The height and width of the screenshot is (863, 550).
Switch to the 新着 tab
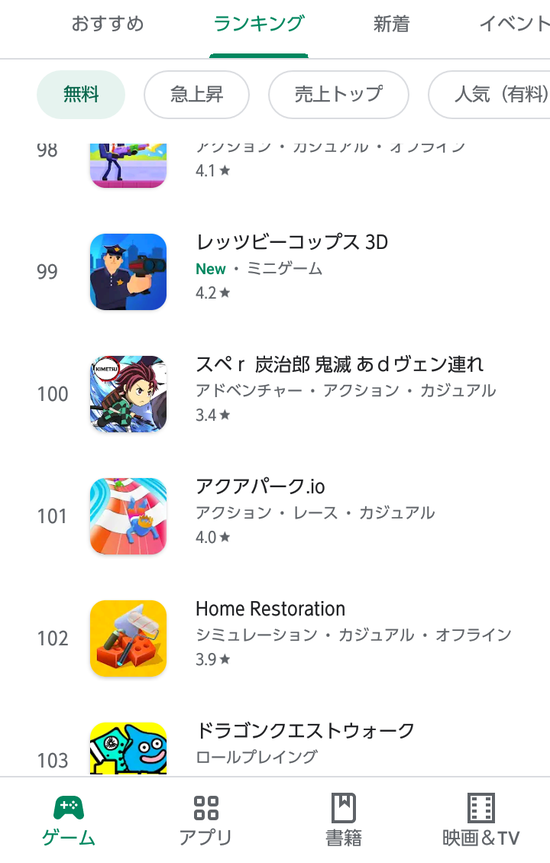point(391,24)
